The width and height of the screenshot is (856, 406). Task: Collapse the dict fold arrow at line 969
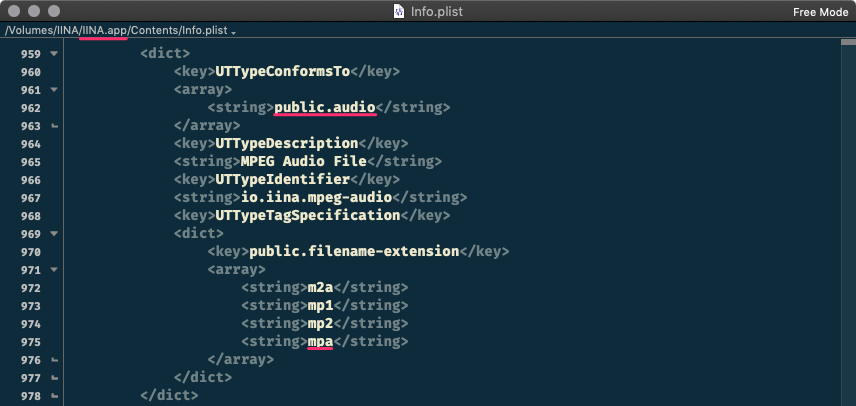coord(53,234)
